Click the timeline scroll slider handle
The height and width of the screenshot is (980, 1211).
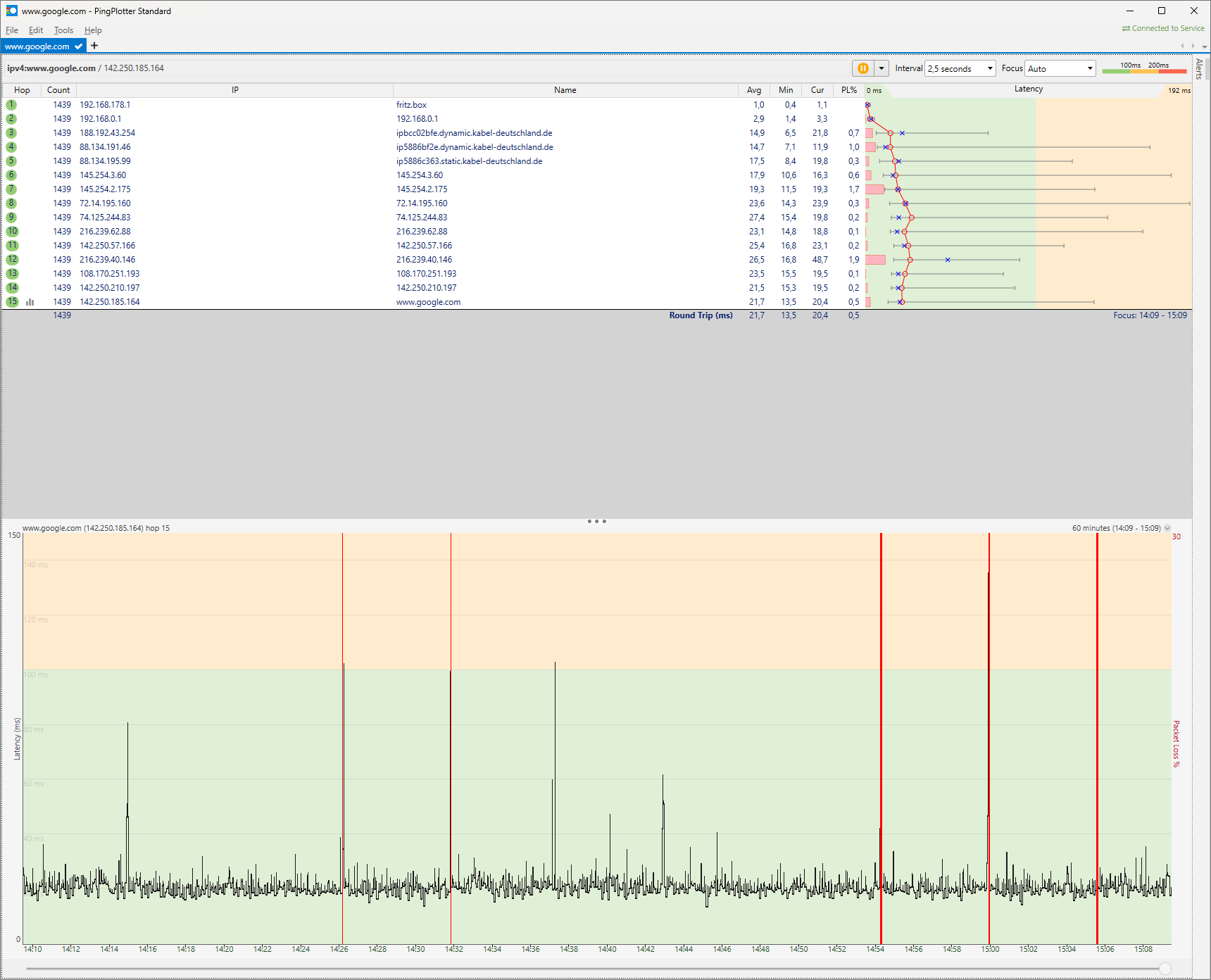1165,969
